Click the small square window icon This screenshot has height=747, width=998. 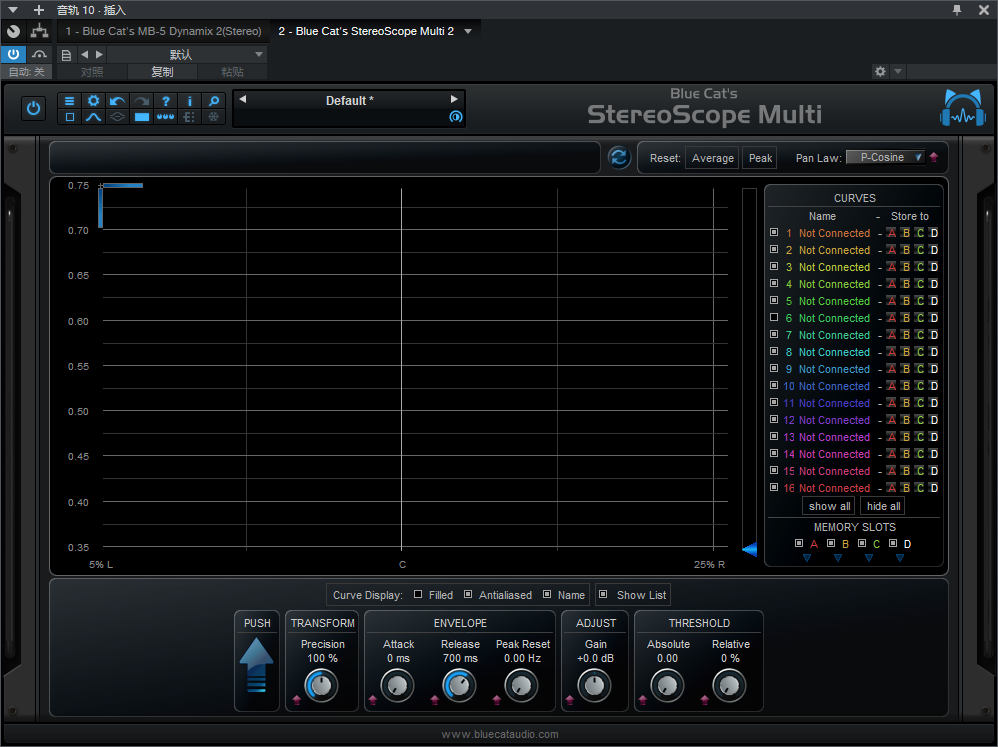(70, 117)
